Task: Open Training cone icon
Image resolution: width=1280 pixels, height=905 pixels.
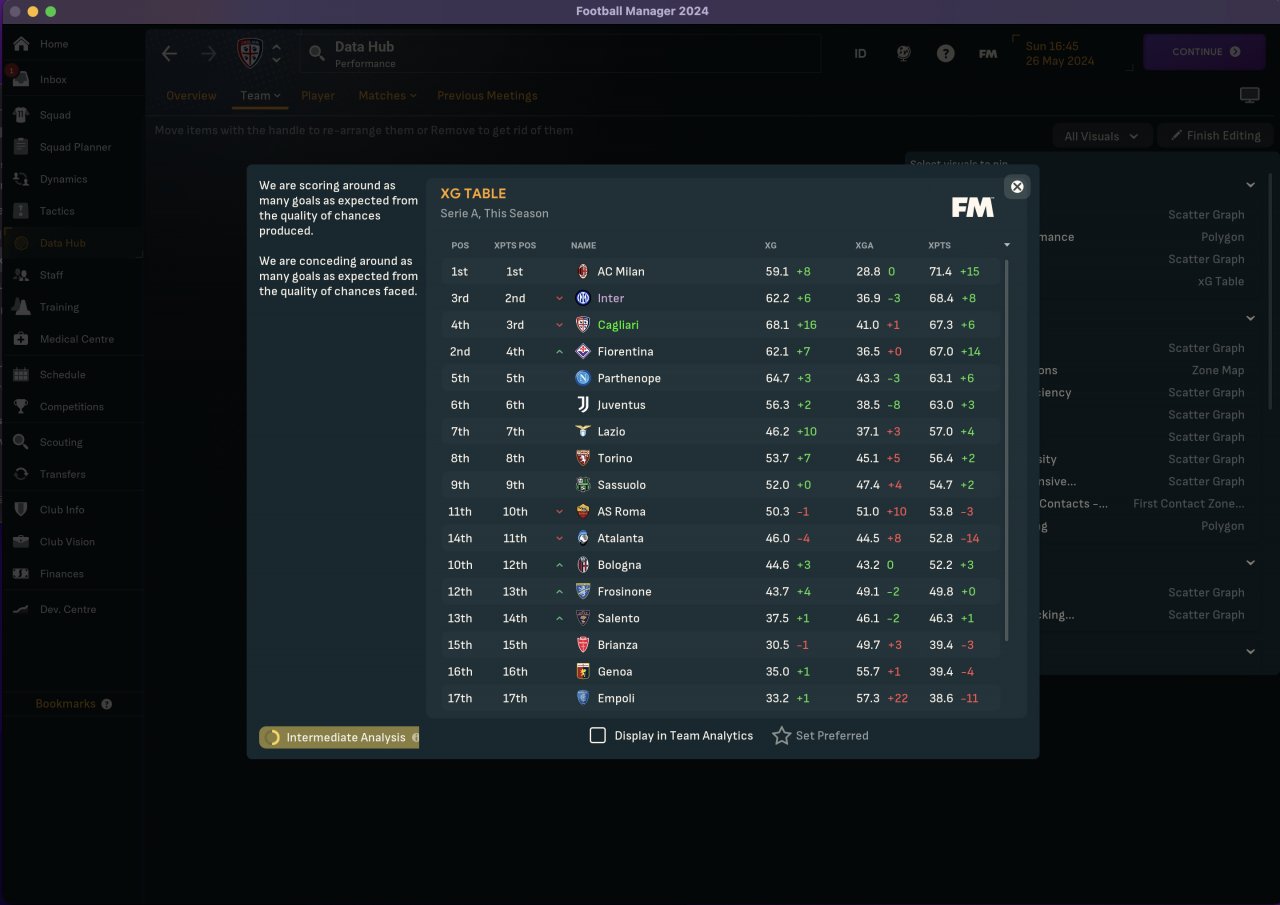Action: (21, 307)
